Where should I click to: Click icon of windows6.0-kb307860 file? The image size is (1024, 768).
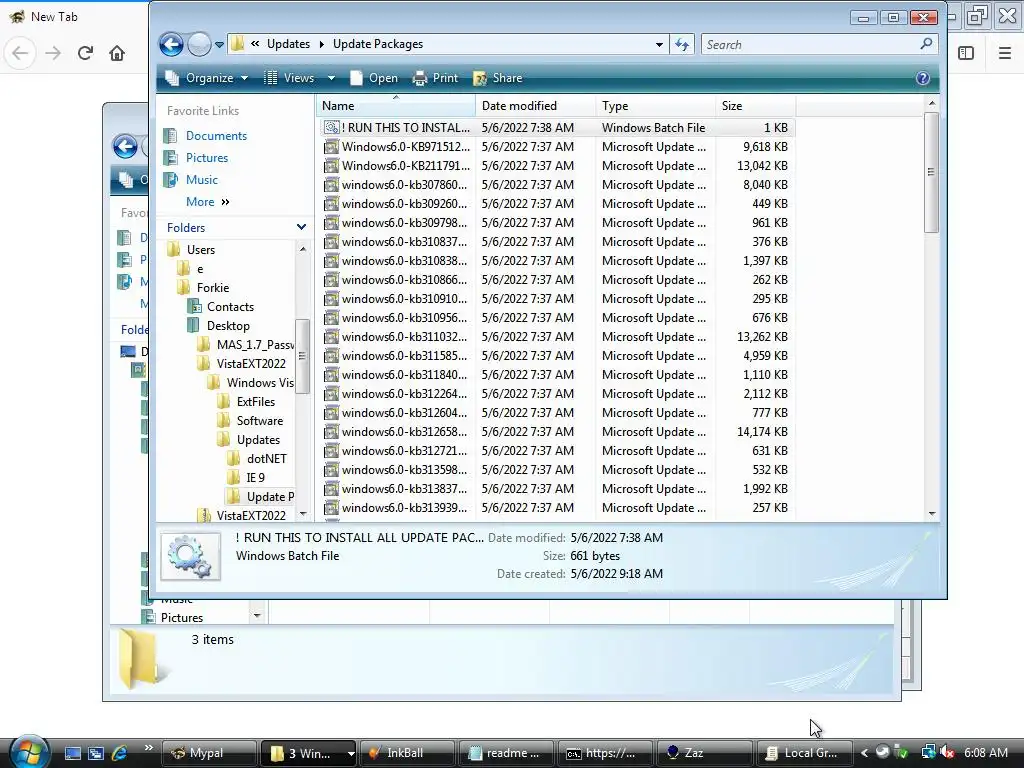pyautogui.click(x=332, y=185)
